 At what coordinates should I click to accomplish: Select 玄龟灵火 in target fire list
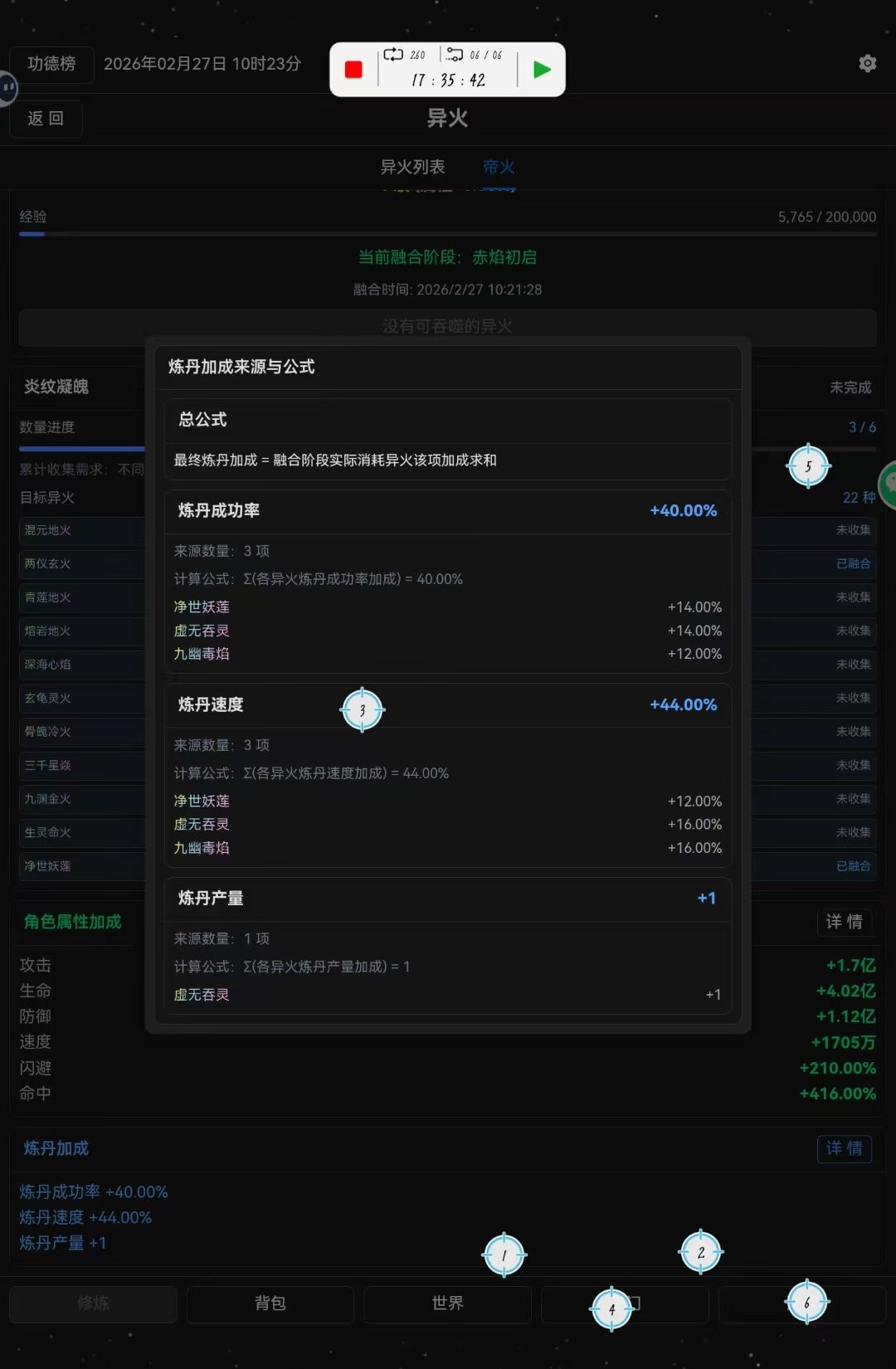(x=48, y=699)
